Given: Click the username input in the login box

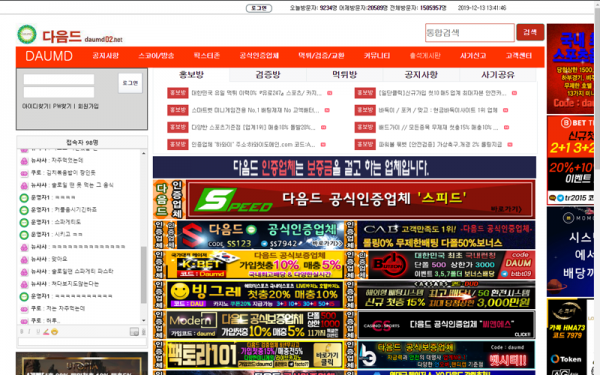Looking at the screenshot, I should point(59,79).
